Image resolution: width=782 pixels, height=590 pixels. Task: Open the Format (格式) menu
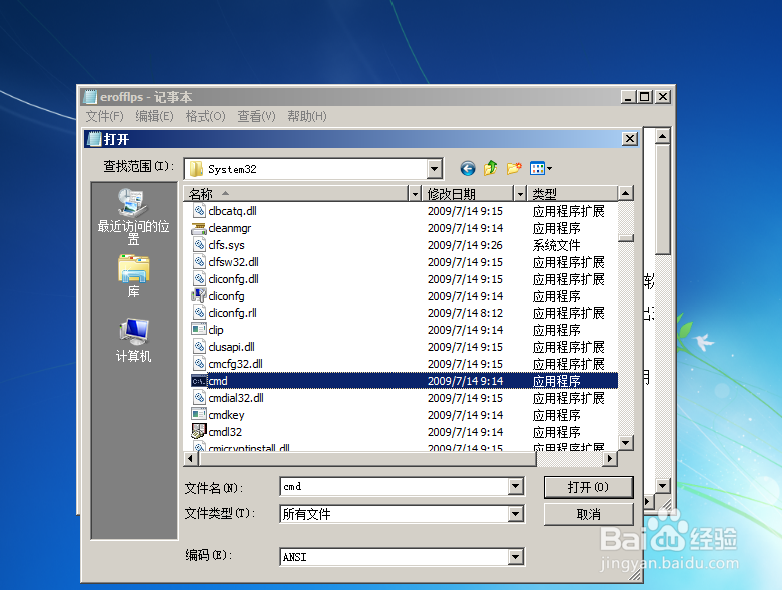tap(205, 116)
